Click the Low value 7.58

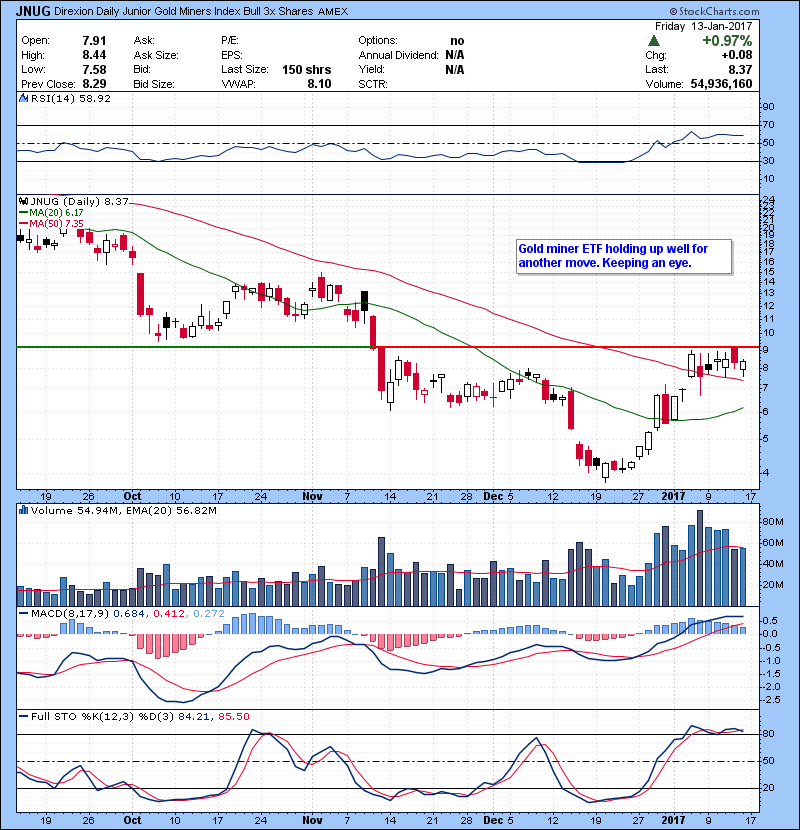tap(94, 70)
